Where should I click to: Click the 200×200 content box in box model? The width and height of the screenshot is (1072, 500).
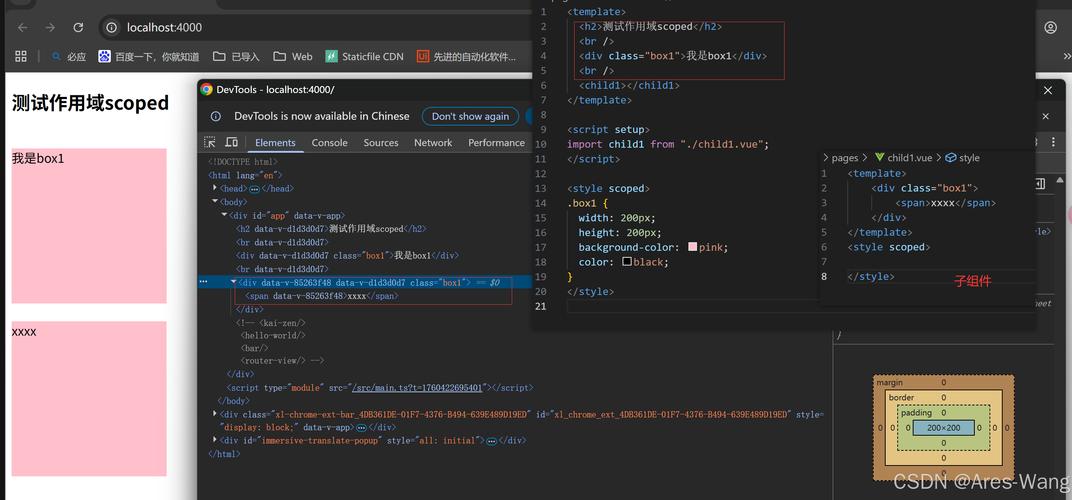coord(943,427)
